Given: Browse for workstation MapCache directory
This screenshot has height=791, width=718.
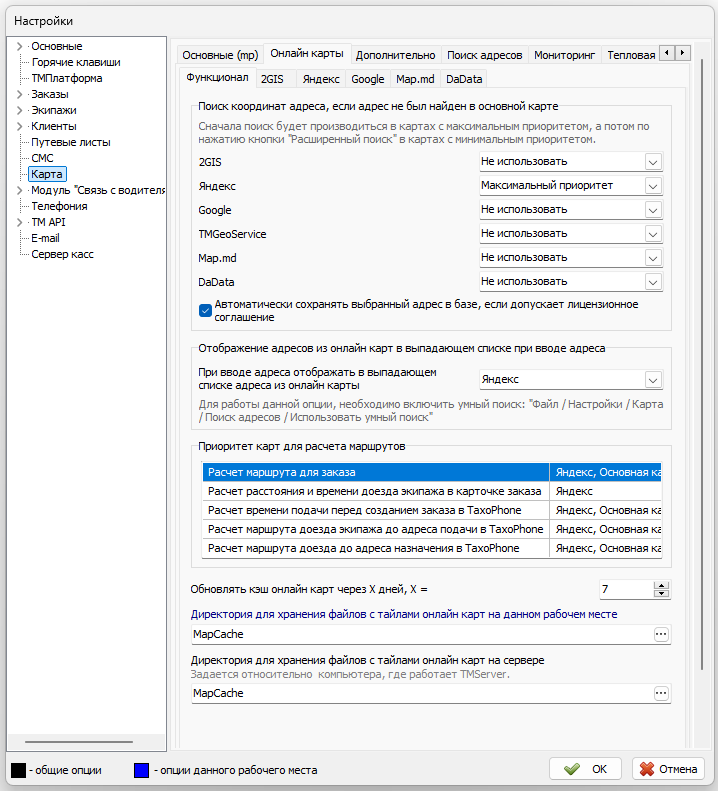Looking at the screenshot, I should 661,634.
